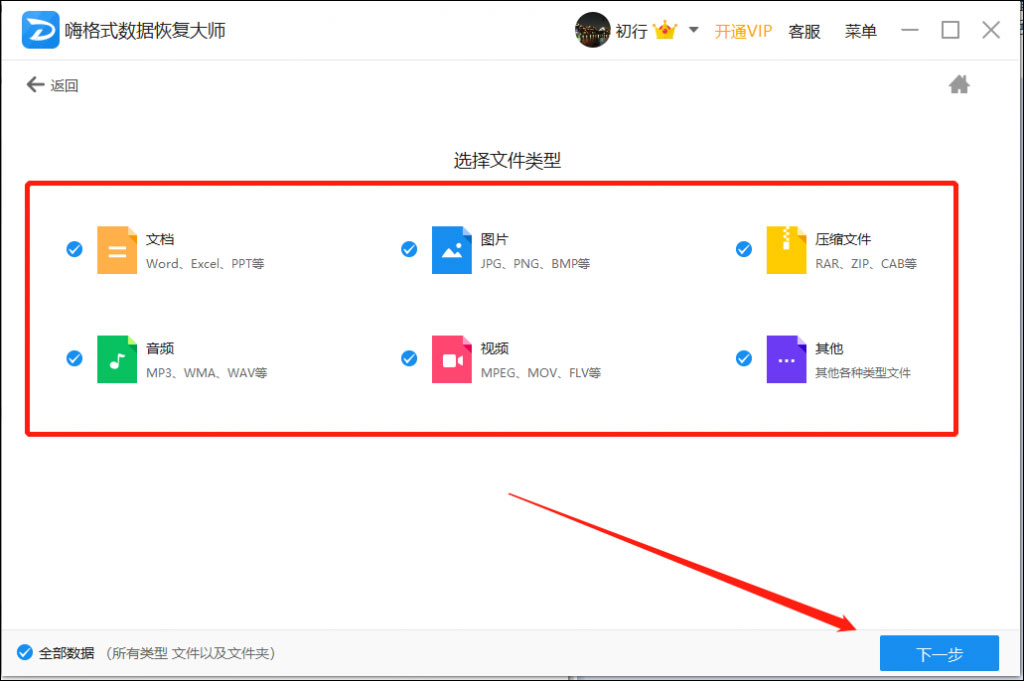Open the 菜单 menu
Image resolution: width=1024 pixels, height=681 pixels.
860,31
